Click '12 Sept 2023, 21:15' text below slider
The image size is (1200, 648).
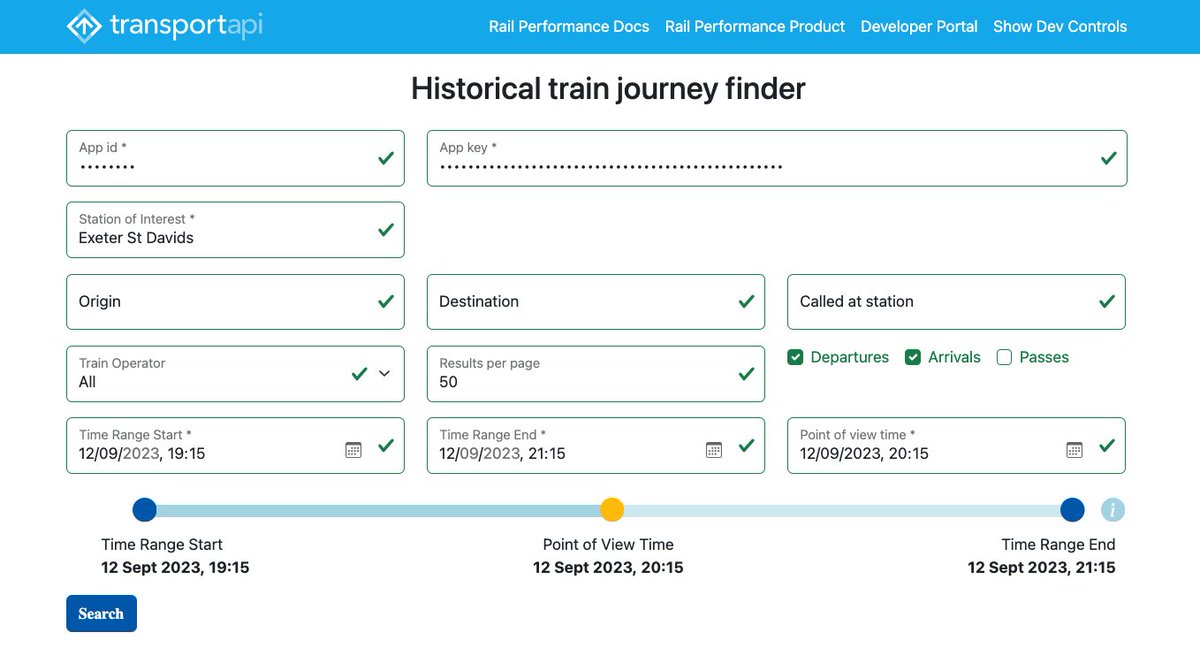(1042, 568)
